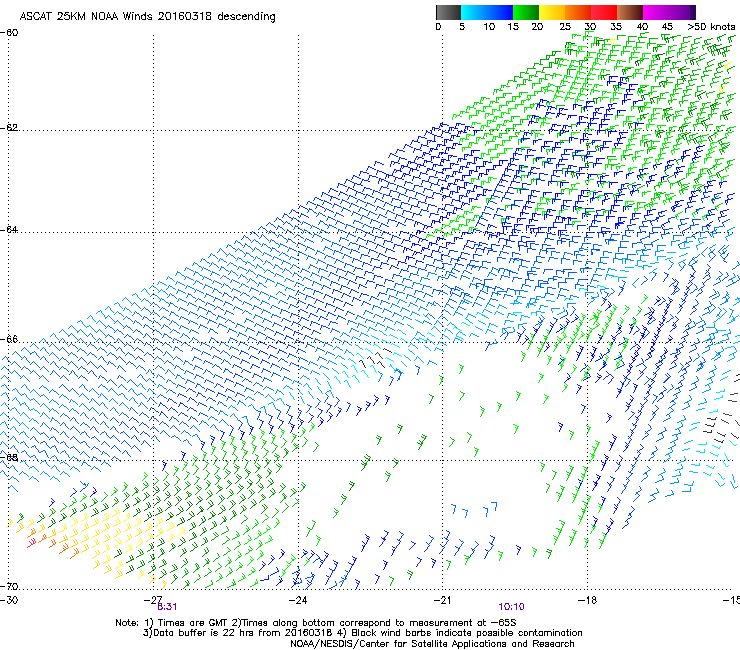The image size is (740, 650).
Task: Click the yellow 20-25 knots legend segment
Action: coord(552,12)
